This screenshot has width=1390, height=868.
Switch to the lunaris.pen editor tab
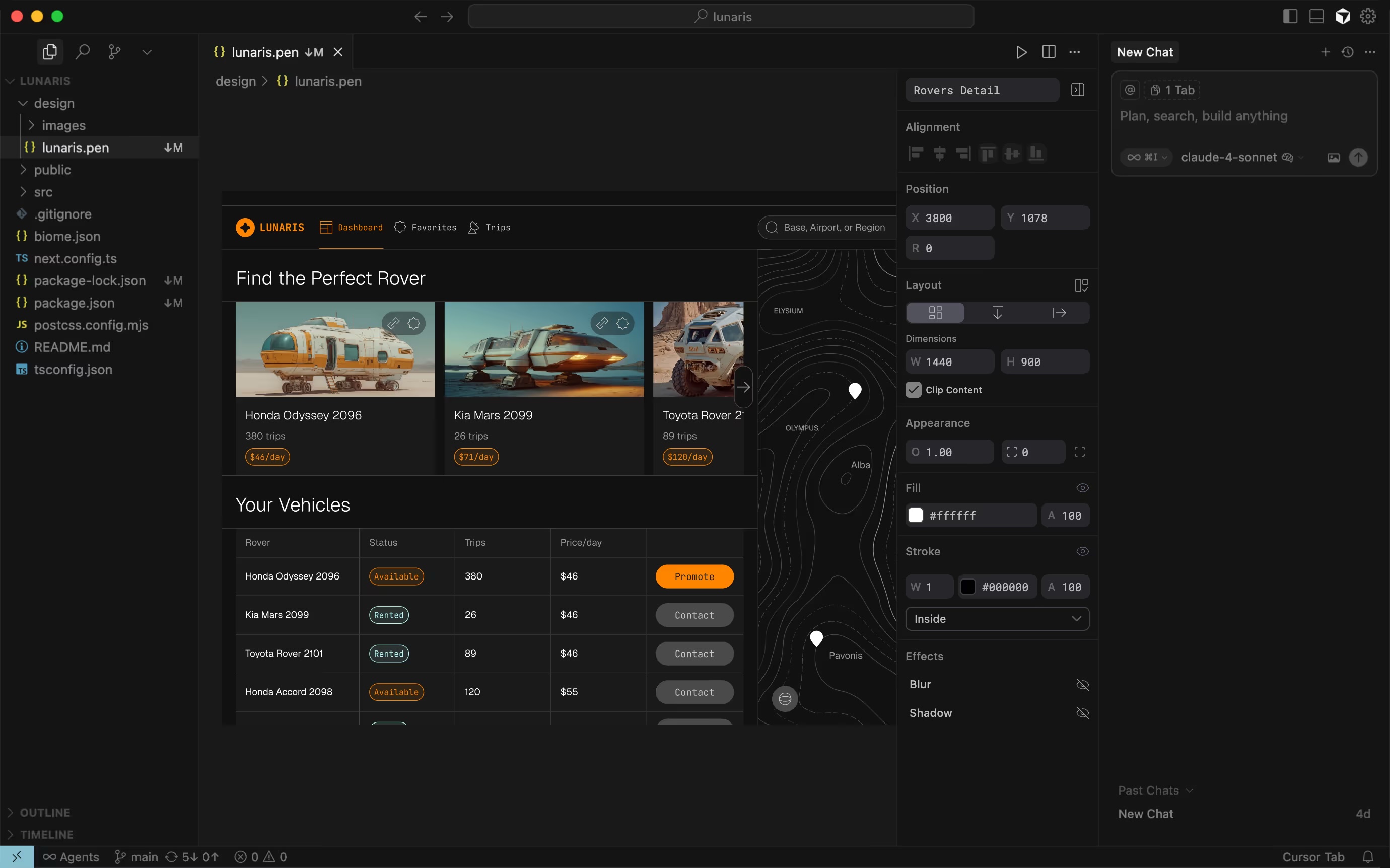pos(265,52)
